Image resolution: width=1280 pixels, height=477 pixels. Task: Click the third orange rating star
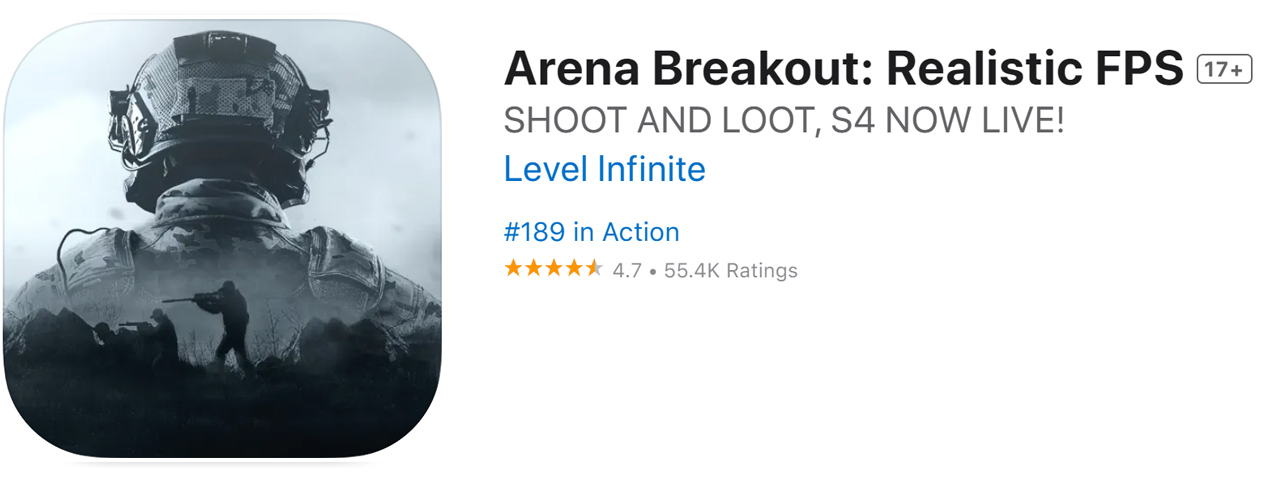click(554, 269)
